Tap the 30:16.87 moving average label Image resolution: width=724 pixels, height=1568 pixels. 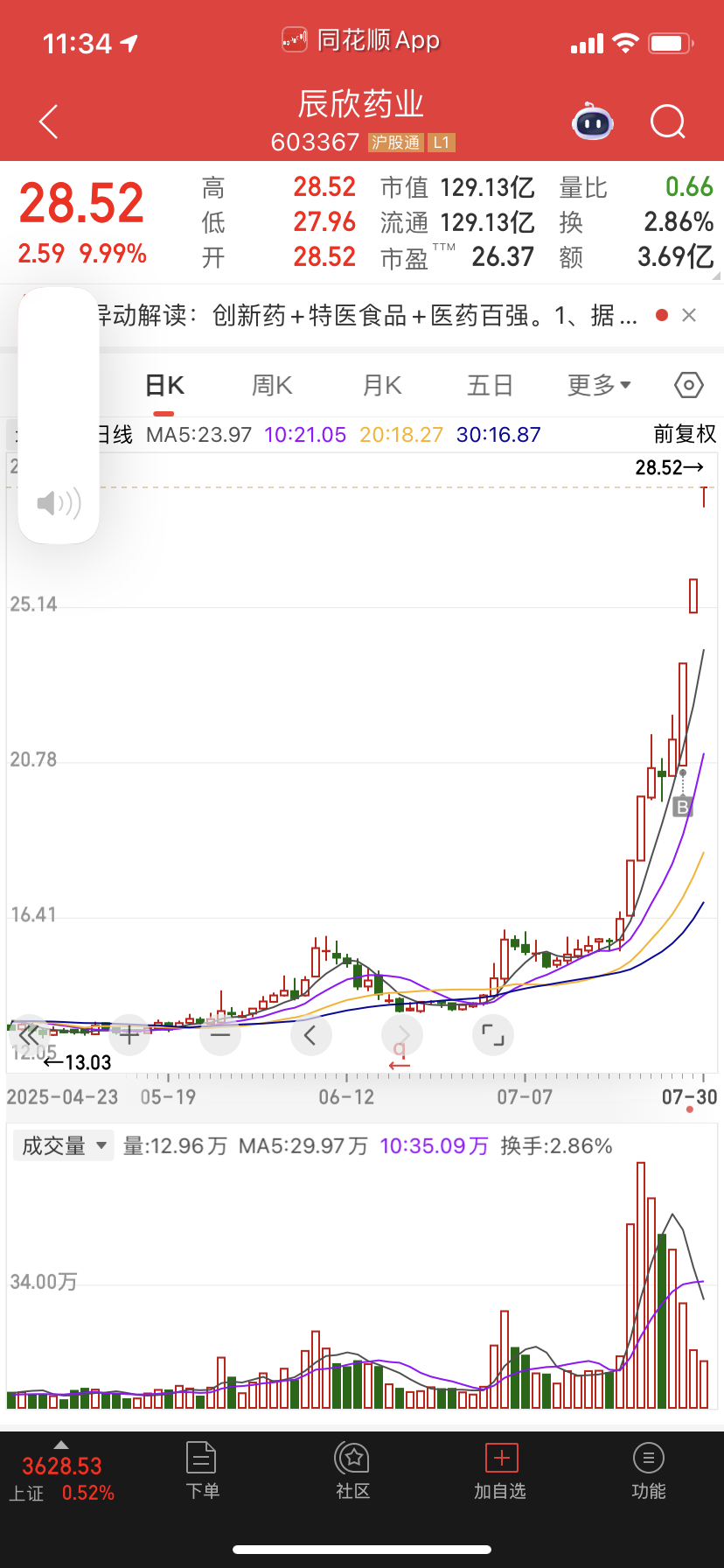(498, 435)
